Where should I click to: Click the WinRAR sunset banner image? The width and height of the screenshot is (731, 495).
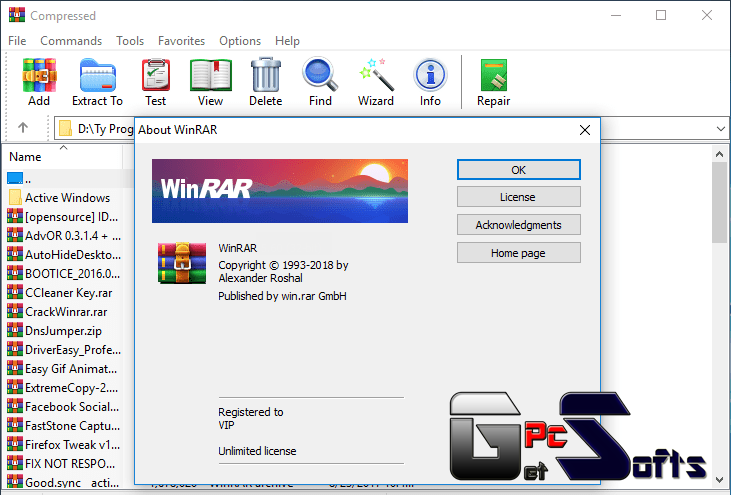(x=280, y=191)
